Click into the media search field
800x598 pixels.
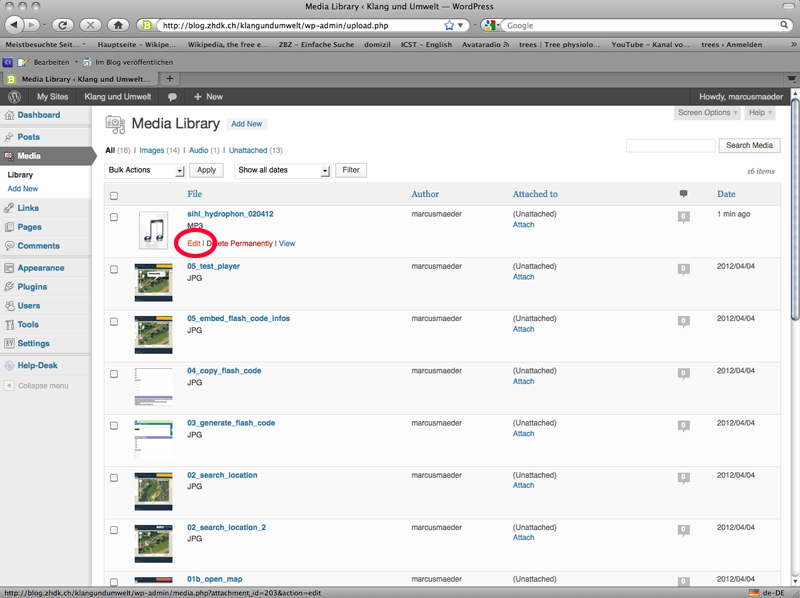pos(670,146)
